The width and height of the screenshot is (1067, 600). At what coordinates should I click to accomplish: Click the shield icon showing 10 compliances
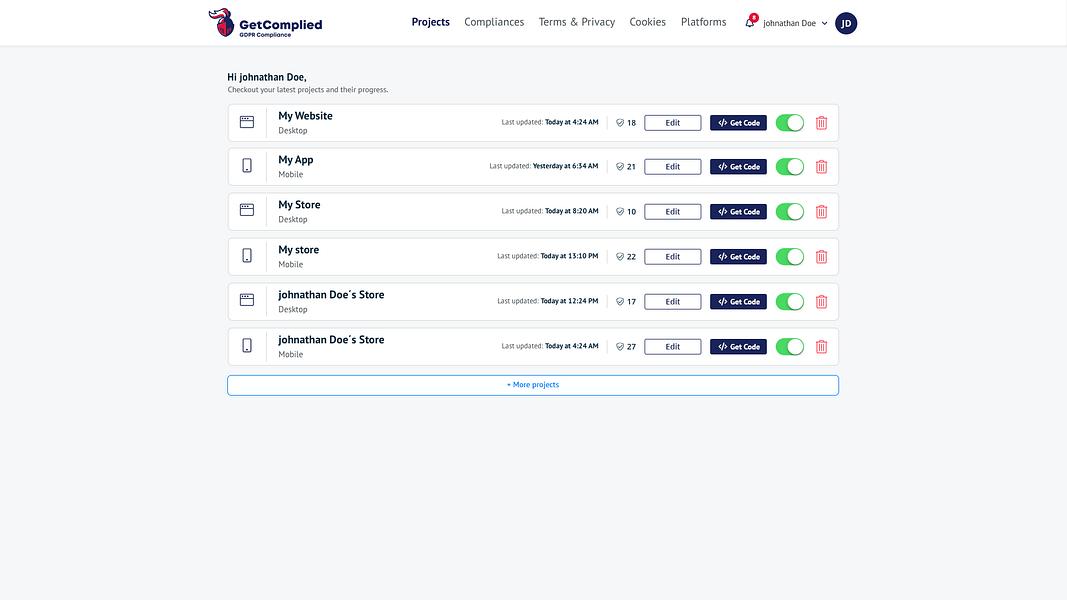(620, 212)
